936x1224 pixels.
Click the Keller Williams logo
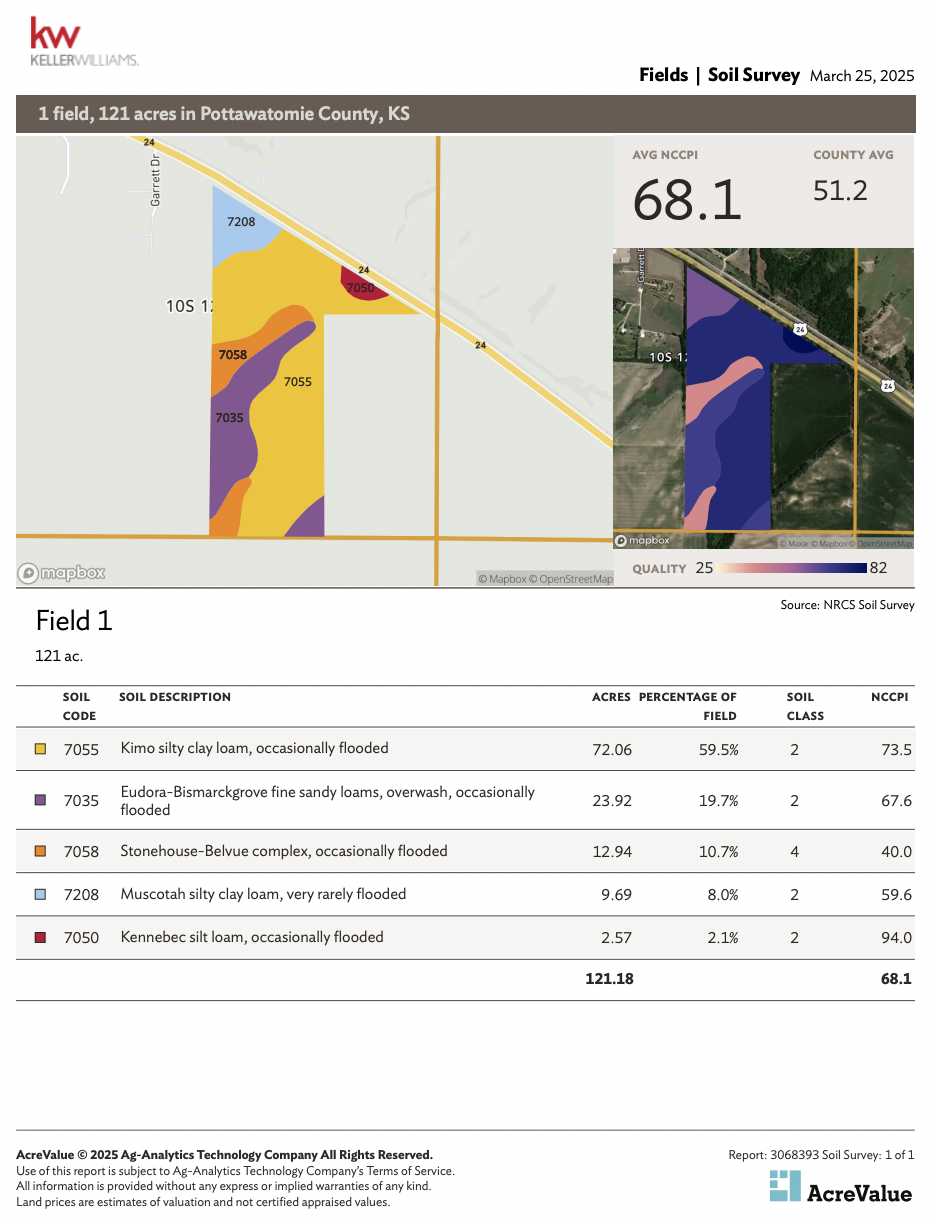[85, 43]
